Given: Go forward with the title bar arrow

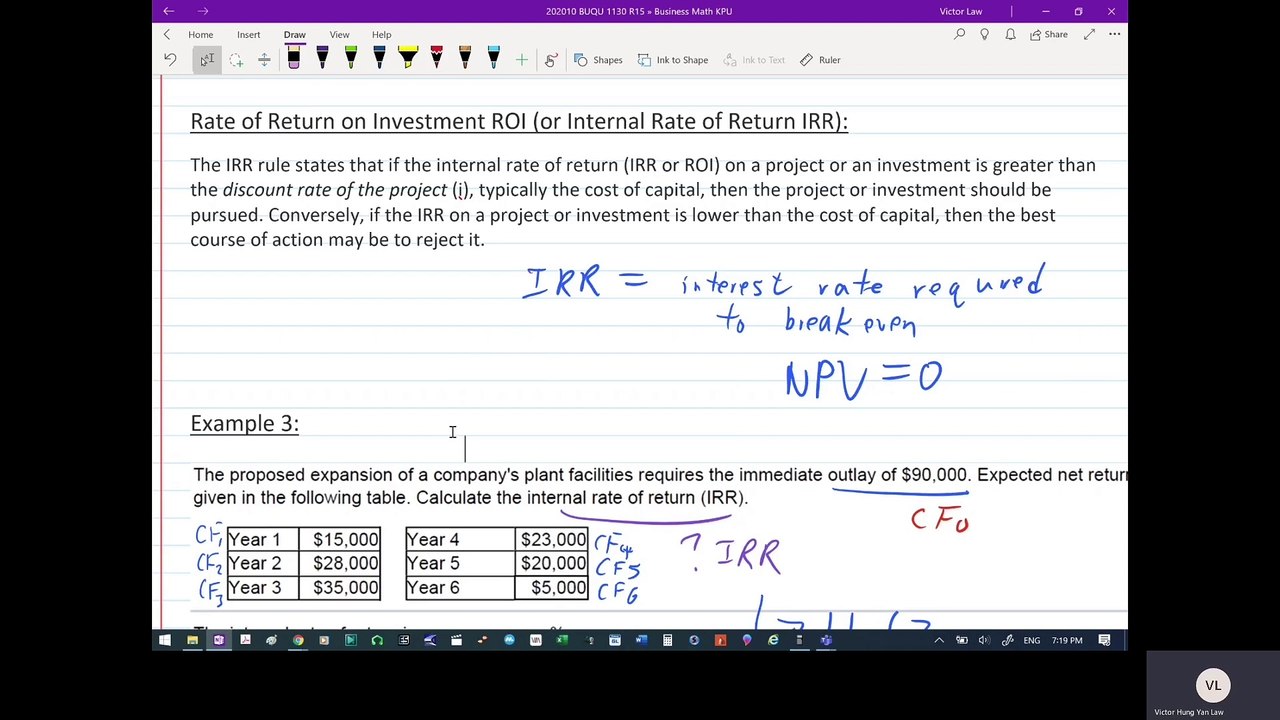Looking at the screenshot, I should (x=203, y=11).
